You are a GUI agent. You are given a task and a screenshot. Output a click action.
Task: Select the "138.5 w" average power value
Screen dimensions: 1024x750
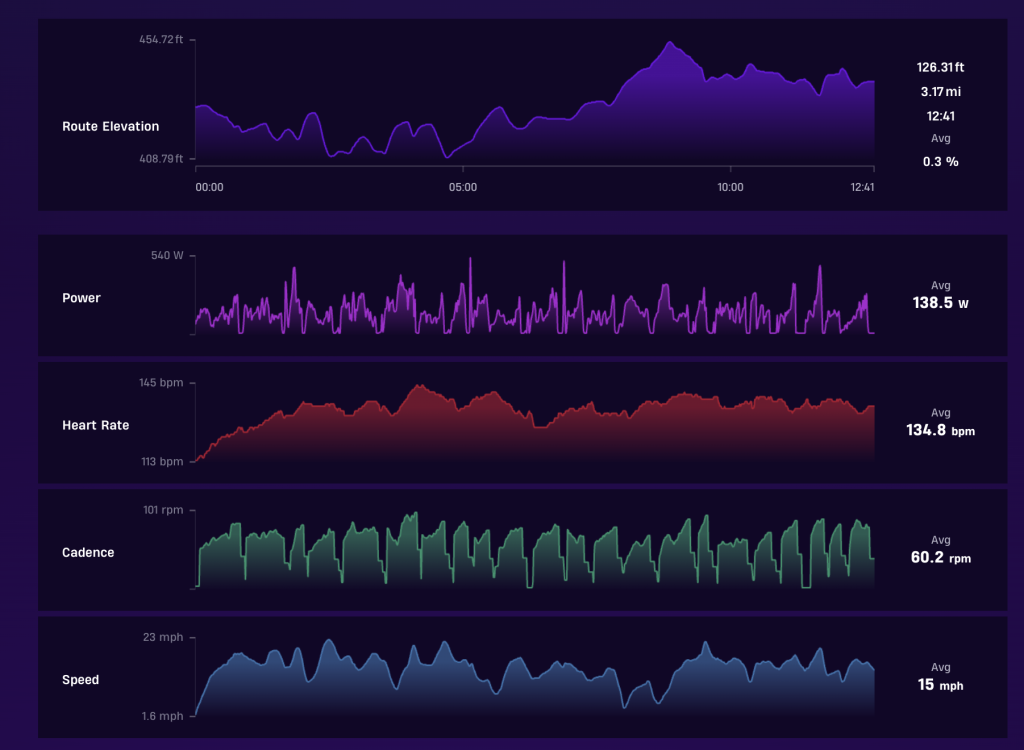pyautogui.click(x=940, y=303)
